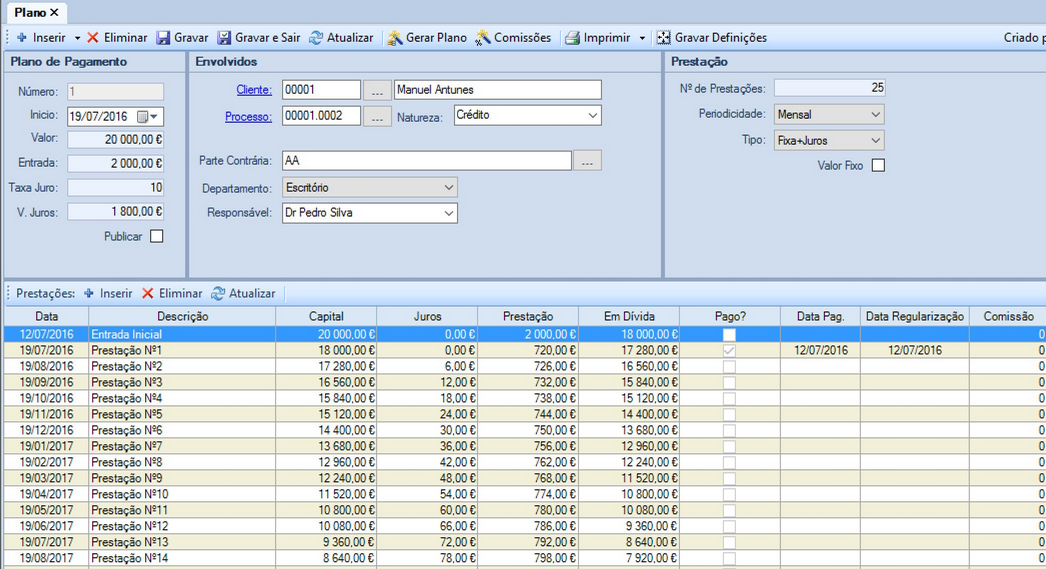Click the Gravar e Sair icon
1046x569 pixels.
225,38
